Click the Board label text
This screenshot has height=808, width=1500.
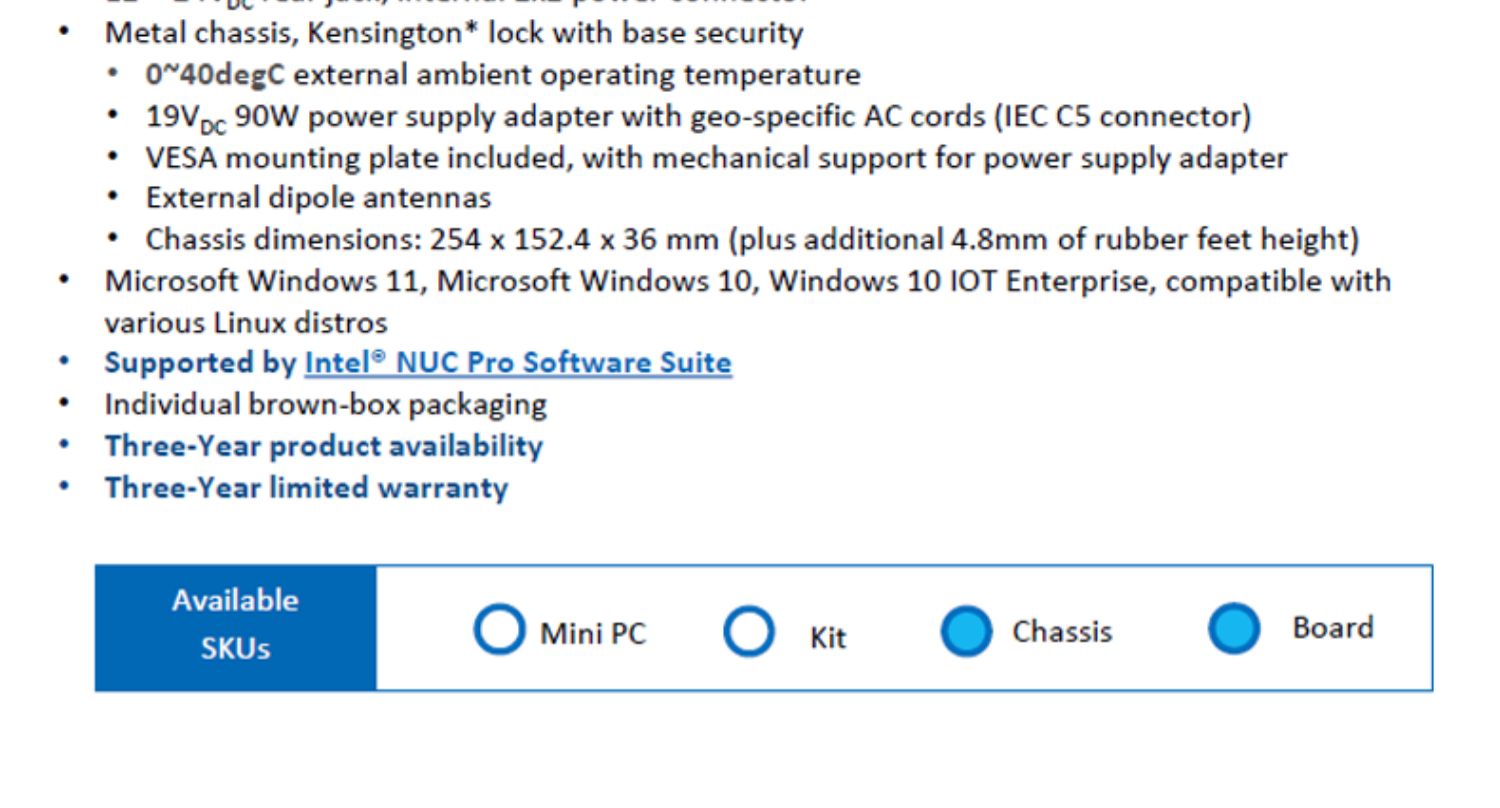click(x=1333, y=628)
